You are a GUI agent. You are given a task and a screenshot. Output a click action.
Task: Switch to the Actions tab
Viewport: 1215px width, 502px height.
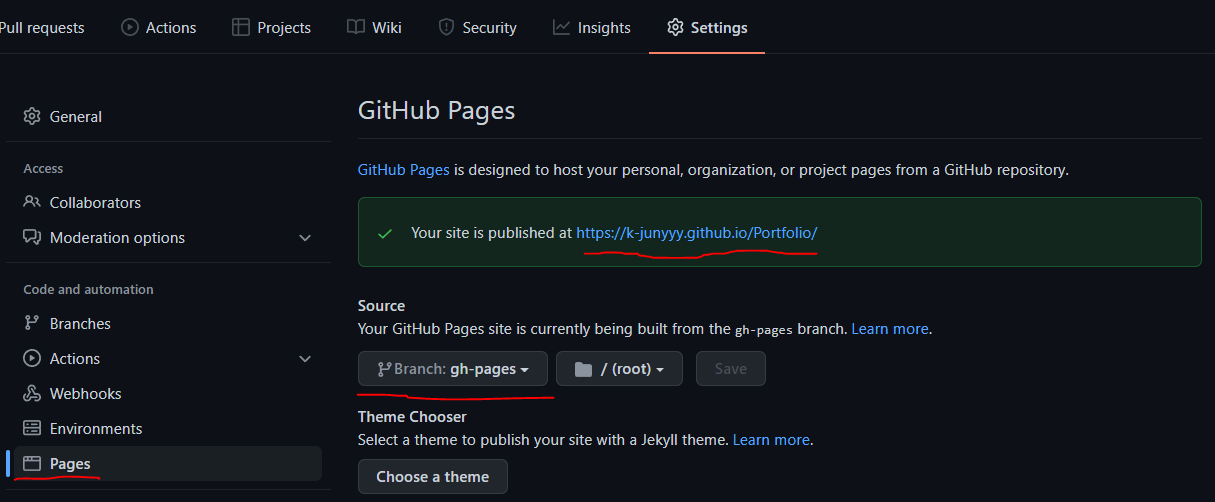[159, 27]
